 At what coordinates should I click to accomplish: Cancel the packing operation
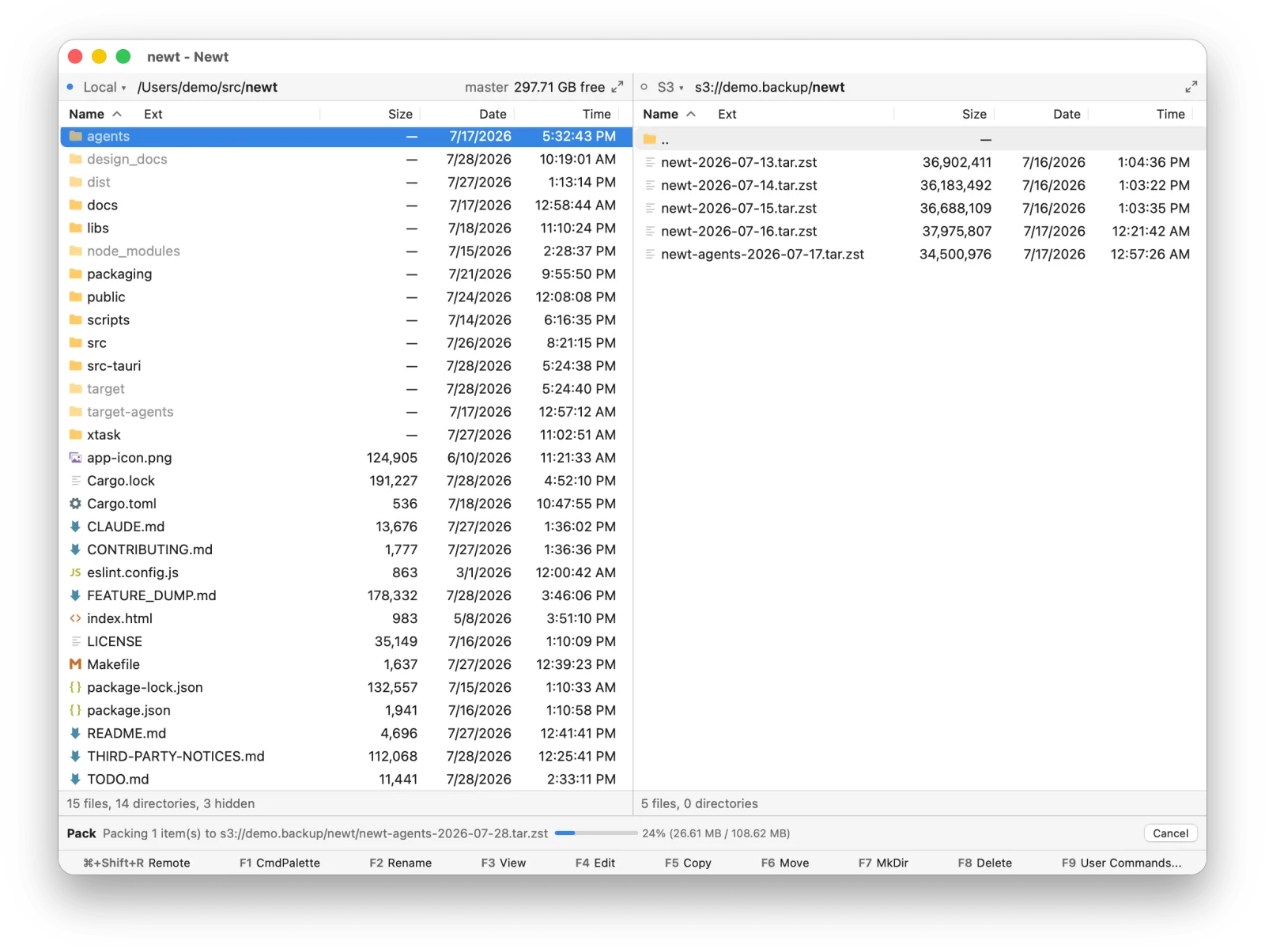(1170, 833)
